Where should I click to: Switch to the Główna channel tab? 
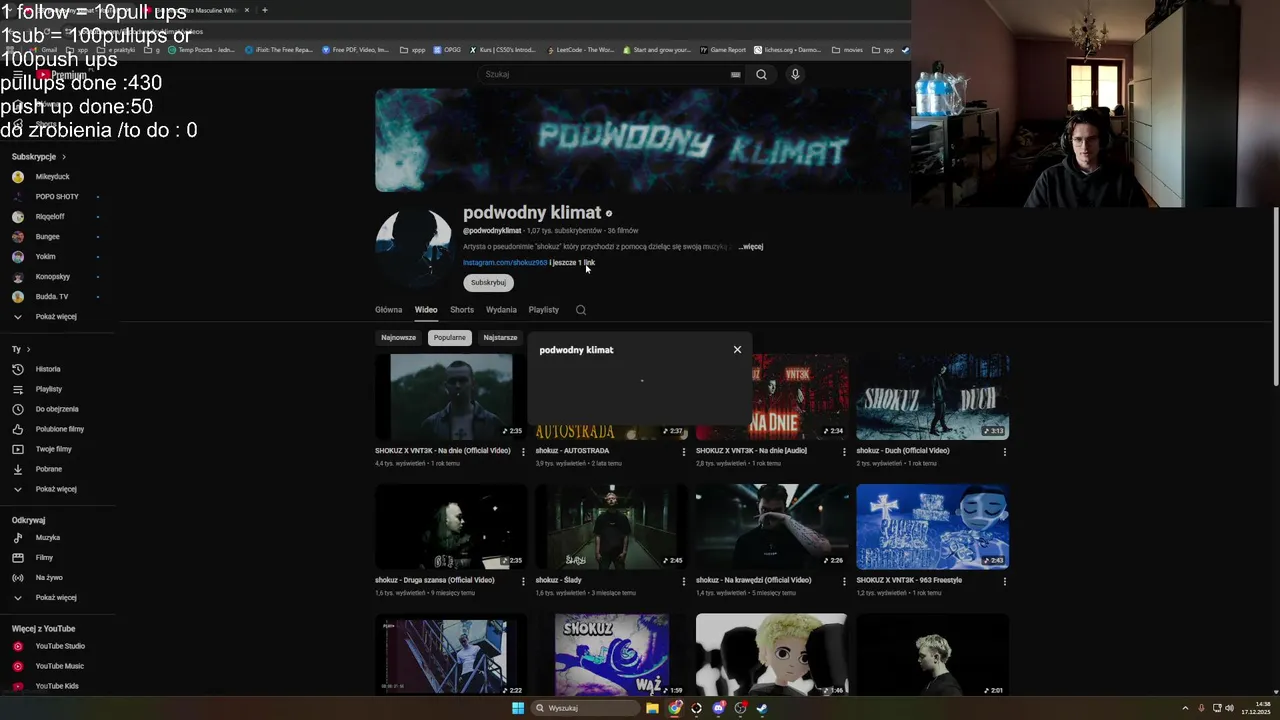point(388,310)
